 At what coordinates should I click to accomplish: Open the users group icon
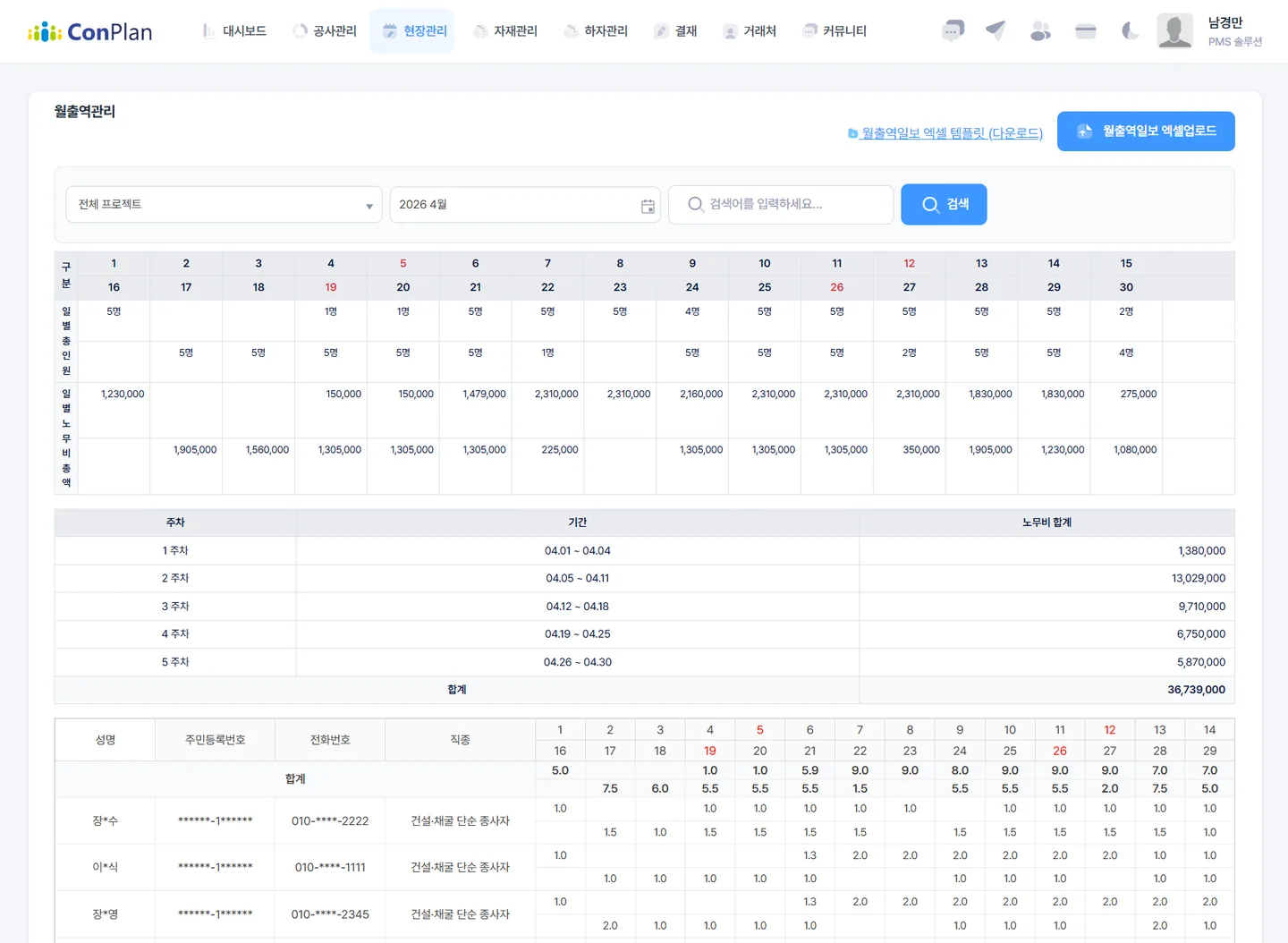pyautogui.click(x=1040, y=31)
